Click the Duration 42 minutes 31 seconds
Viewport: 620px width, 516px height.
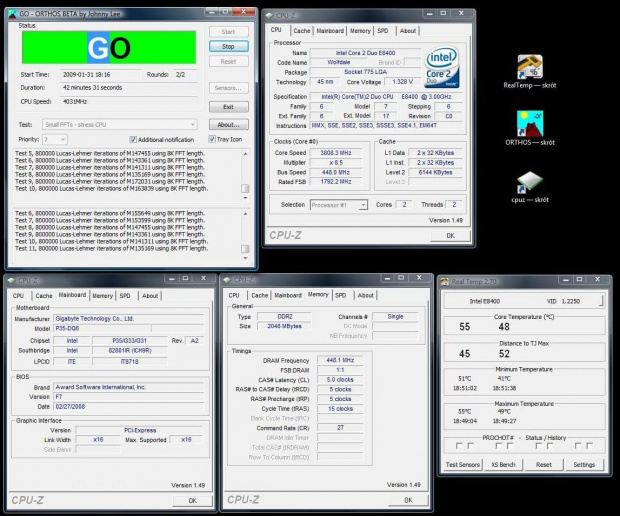tap(129, 88)
